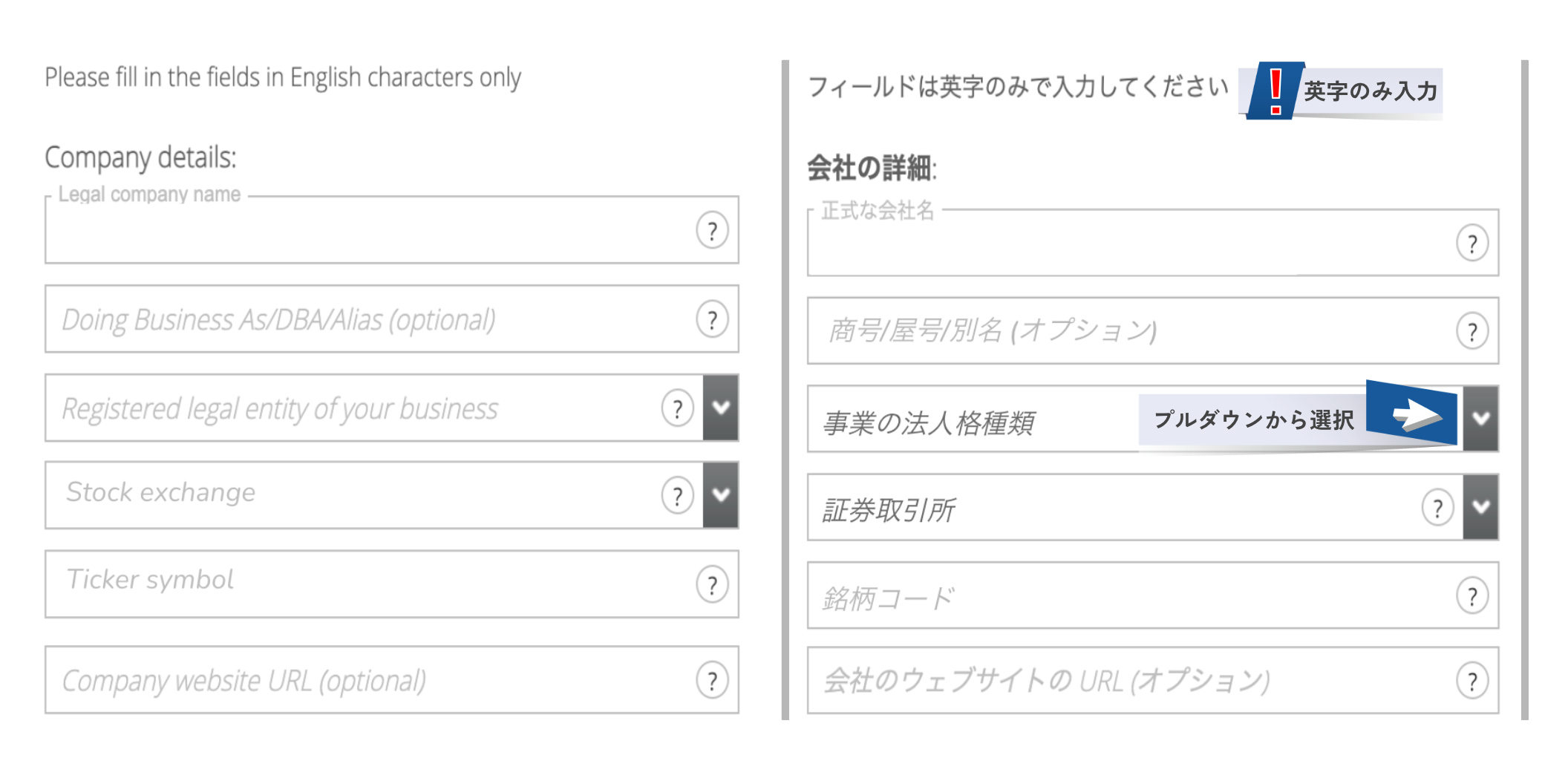
Task: Open the 事業の法人格種類 dropdown arrow
Action: tap(1481, 419)
